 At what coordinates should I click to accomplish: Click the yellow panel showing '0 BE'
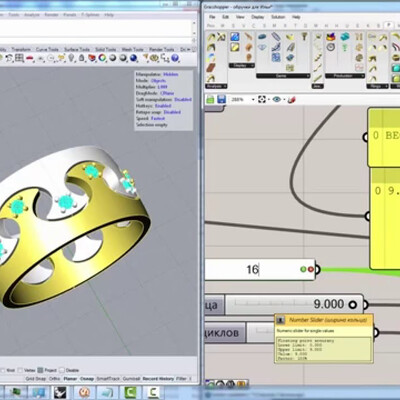(384, 137)
